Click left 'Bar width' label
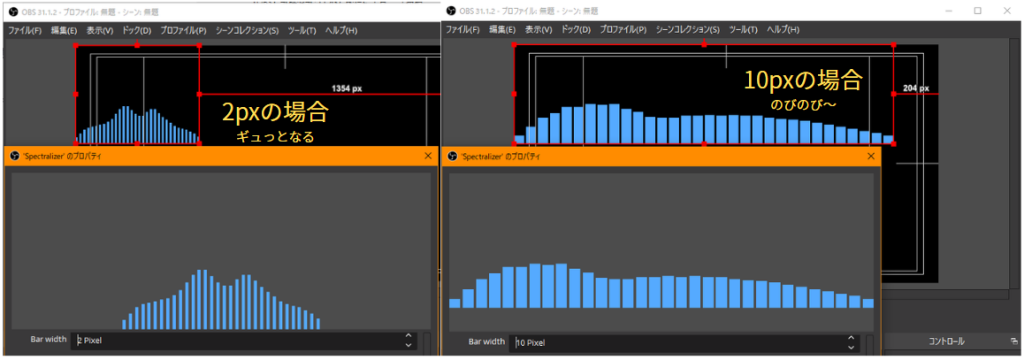The height and width of the screenshot is (360, 1024). pos(48,339)
